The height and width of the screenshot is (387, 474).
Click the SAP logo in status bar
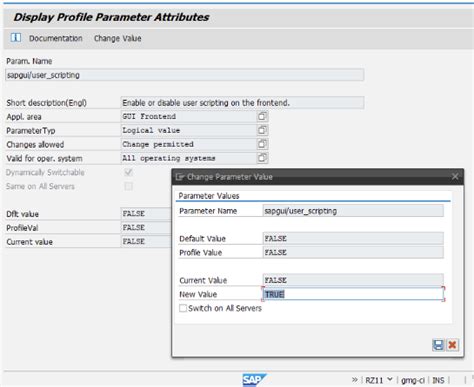[x=254, y=380]
